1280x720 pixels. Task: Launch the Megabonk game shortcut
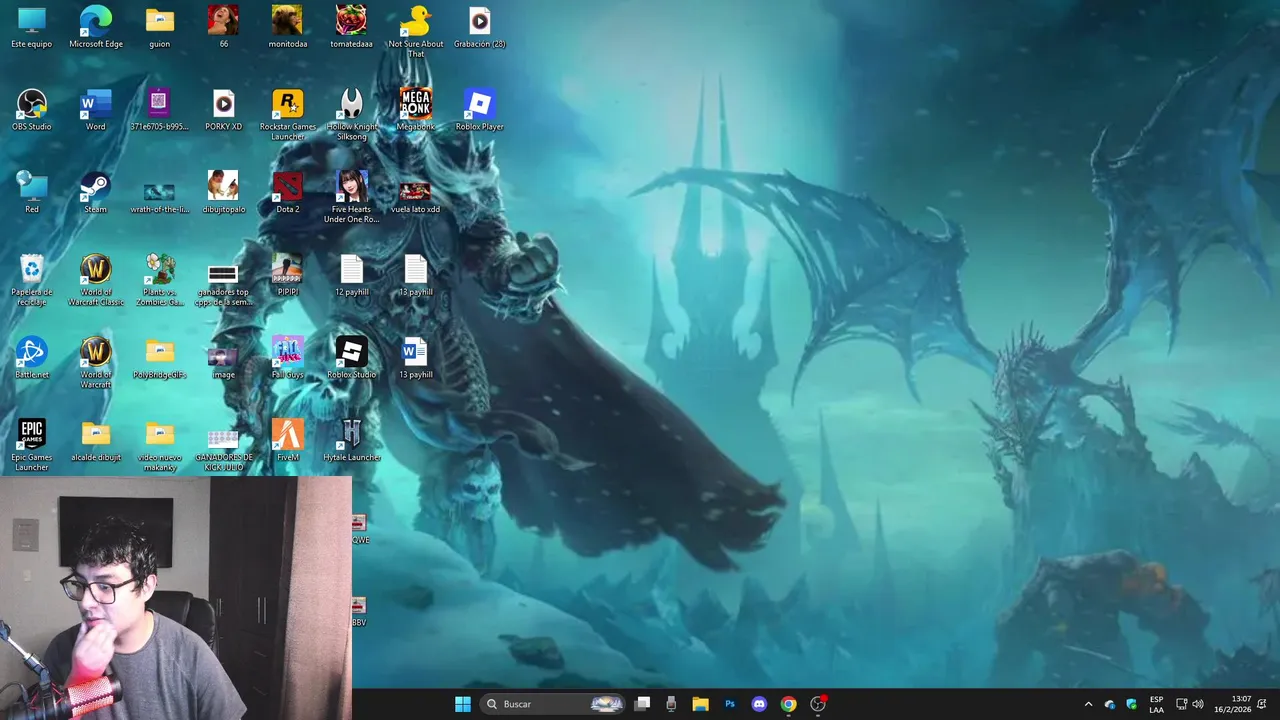coord(415,110)
